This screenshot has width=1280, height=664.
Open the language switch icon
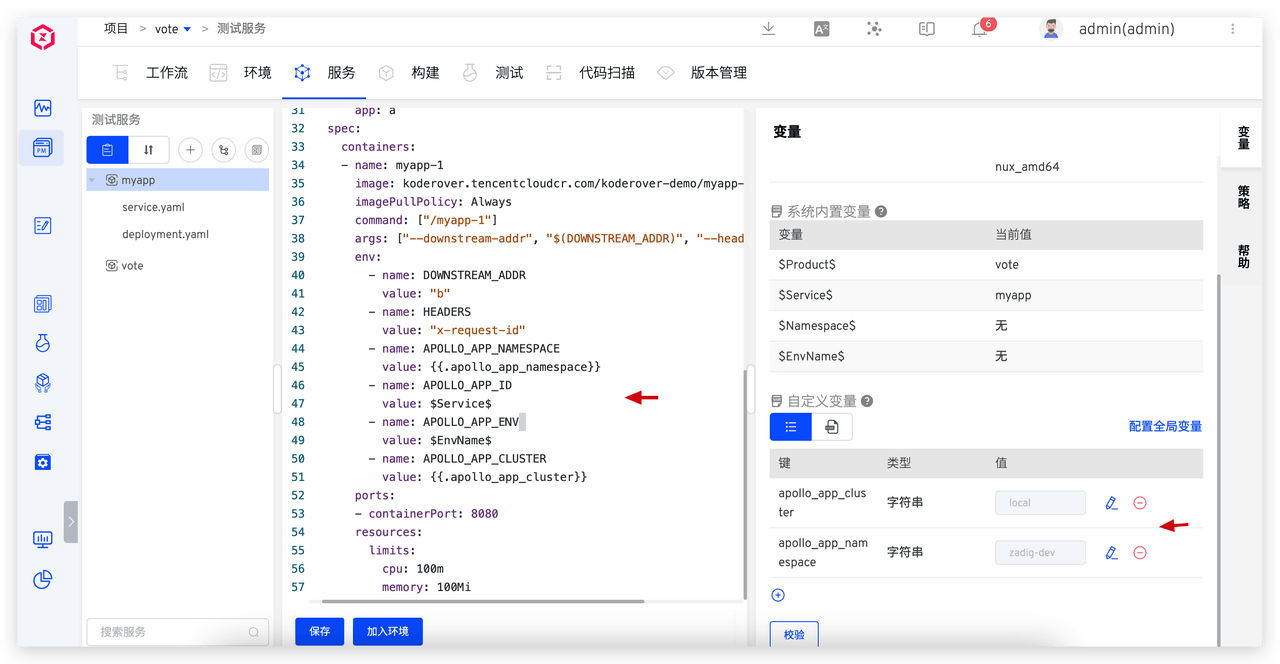pyautogui.click(x=821, y=29)
